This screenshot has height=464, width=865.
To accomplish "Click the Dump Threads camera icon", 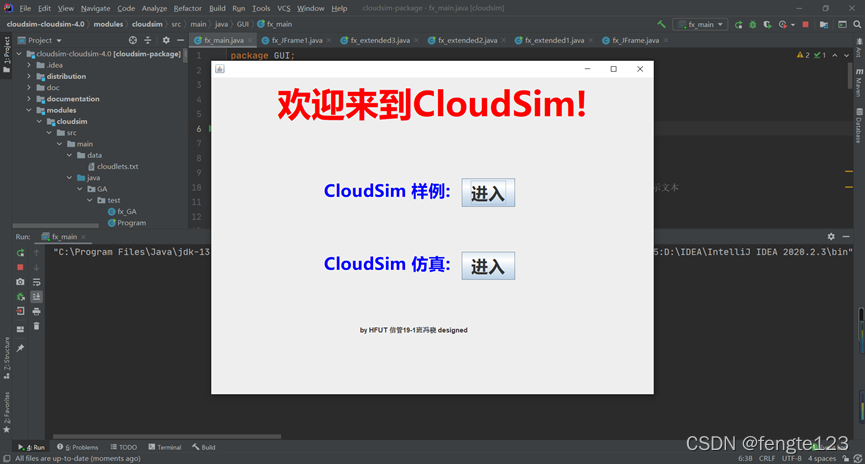I will 20,282.
